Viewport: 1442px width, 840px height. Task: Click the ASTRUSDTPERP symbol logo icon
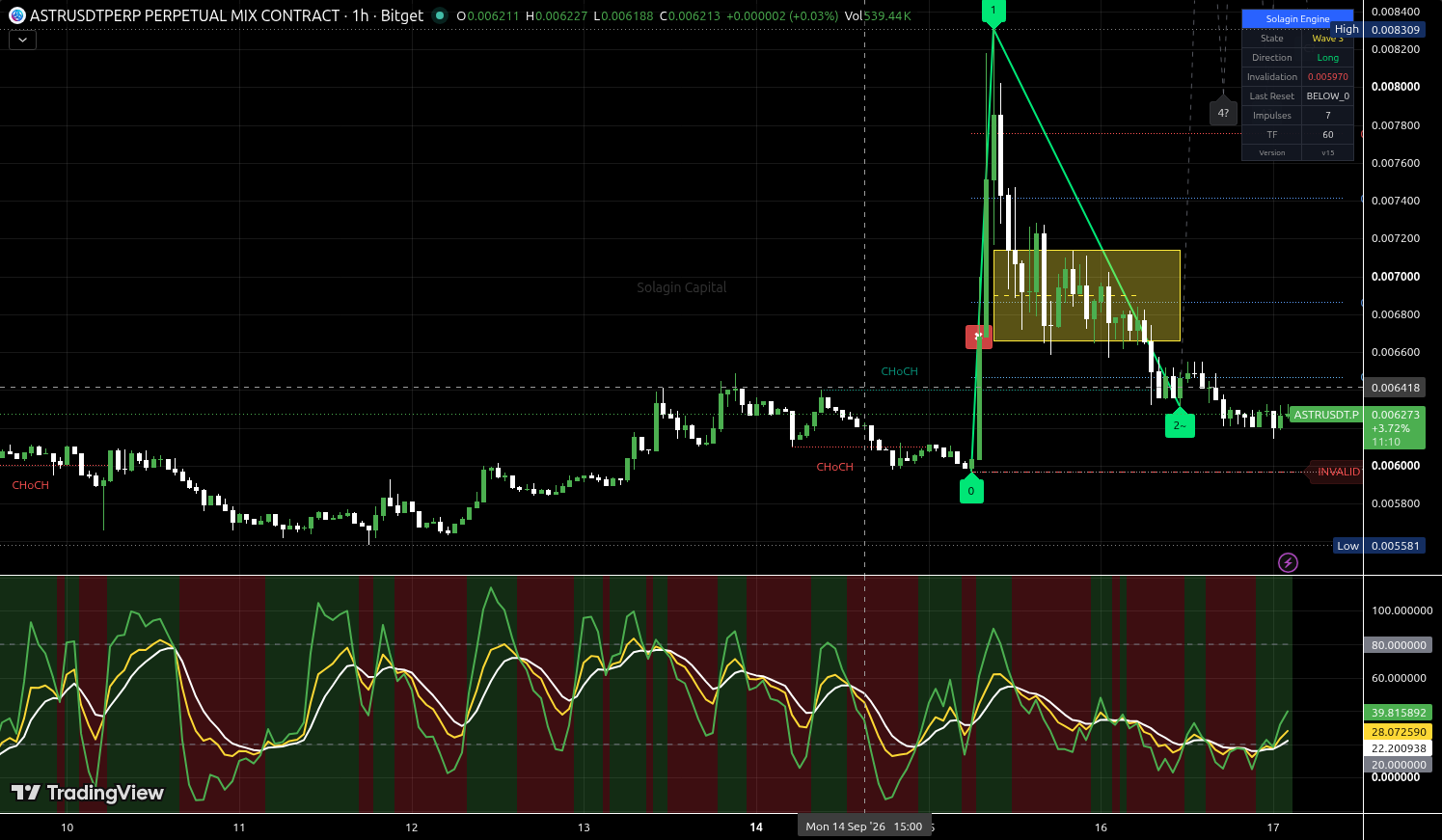click(16, 15)
